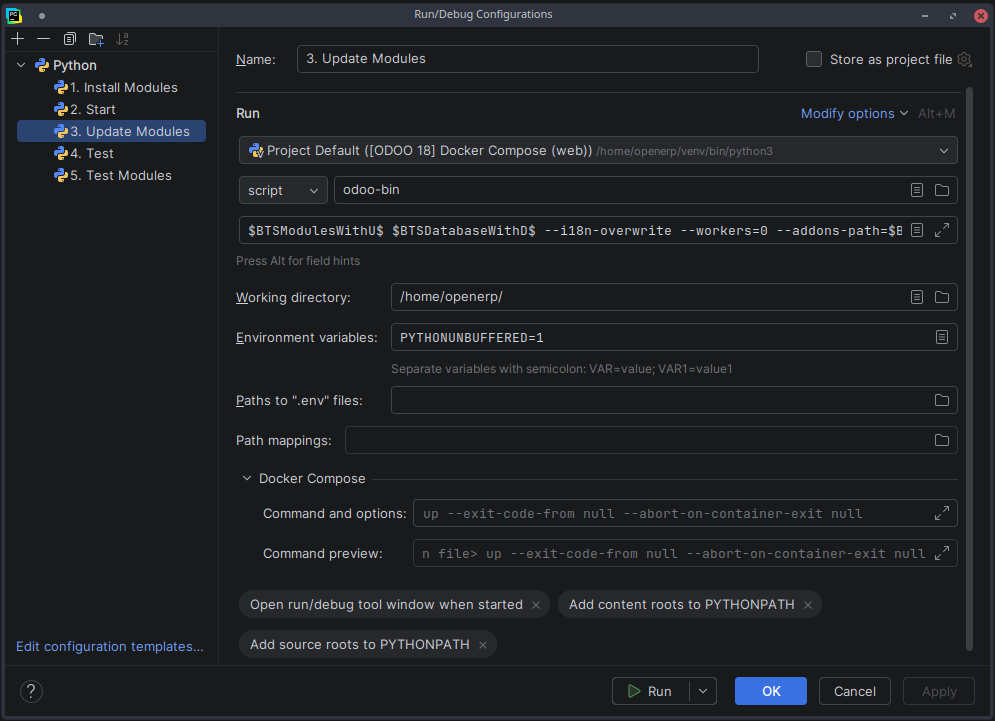
Task: Copy the selected configuration
Action: (x=70, y=39)
